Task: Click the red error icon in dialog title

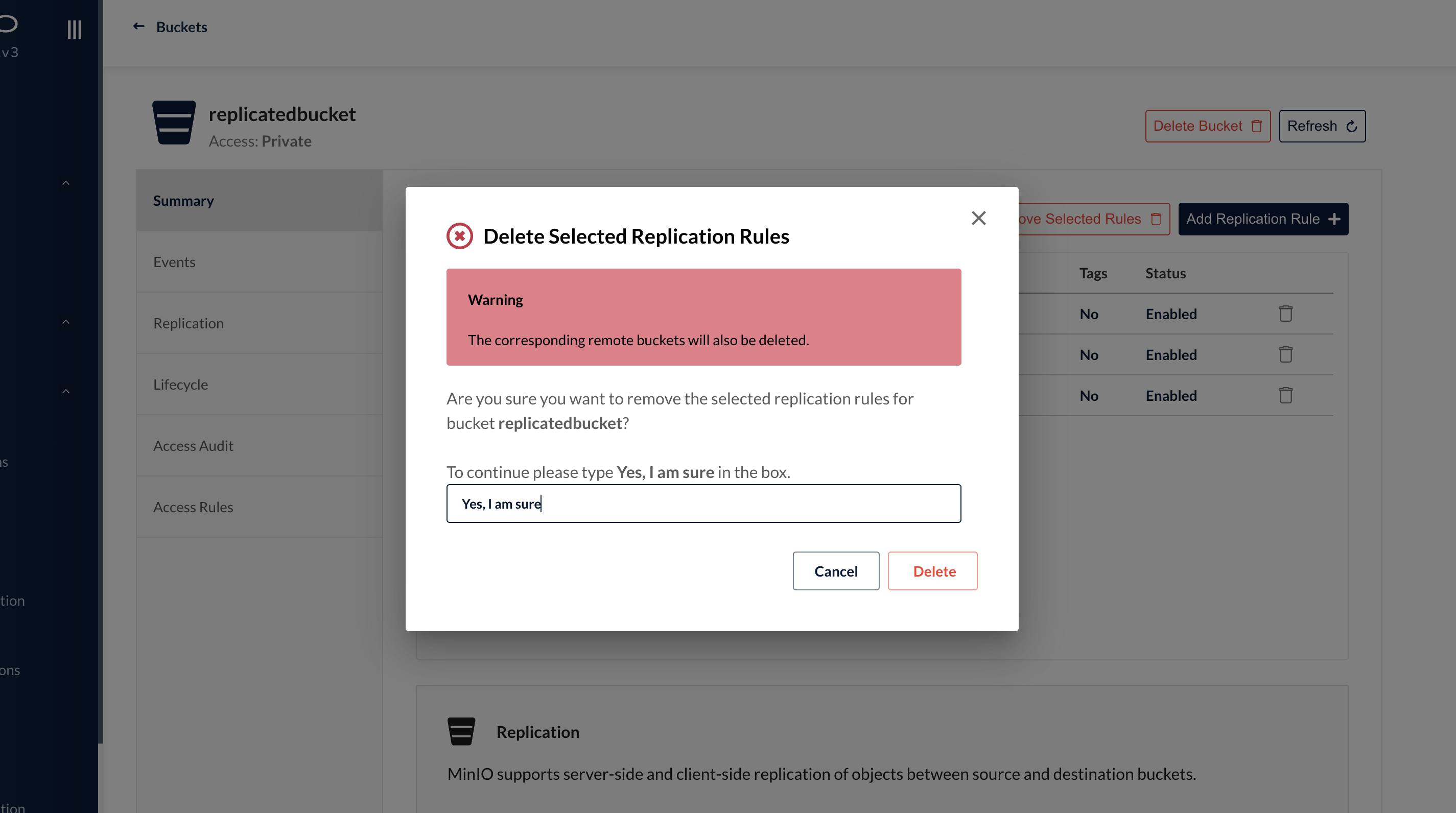Action: [x=459, y=236]
